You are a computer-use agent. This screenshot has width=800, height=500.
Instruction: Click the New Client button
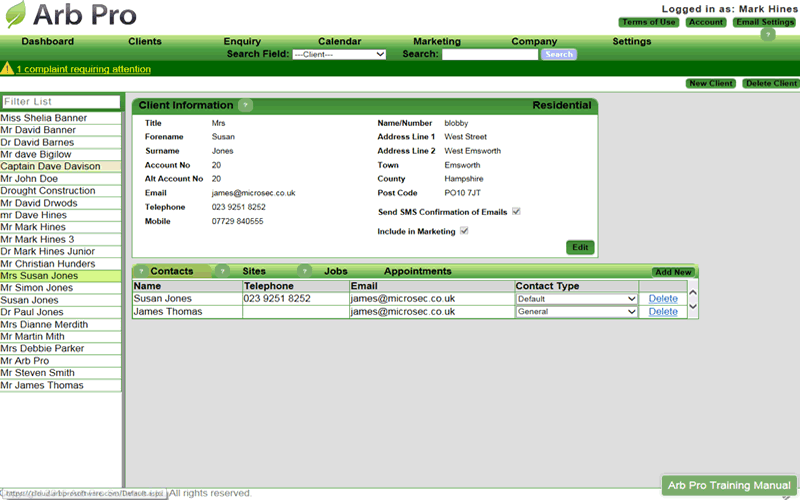(711, 83)
